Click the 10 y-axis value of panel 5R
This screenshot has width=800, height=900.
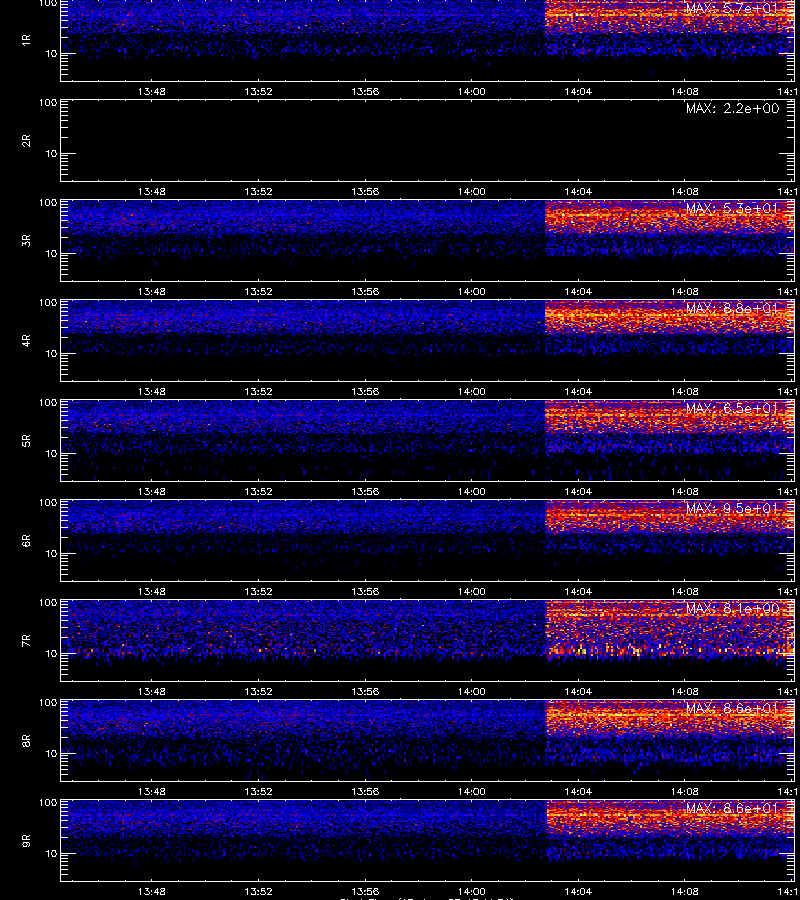click(x=52, y=453)
